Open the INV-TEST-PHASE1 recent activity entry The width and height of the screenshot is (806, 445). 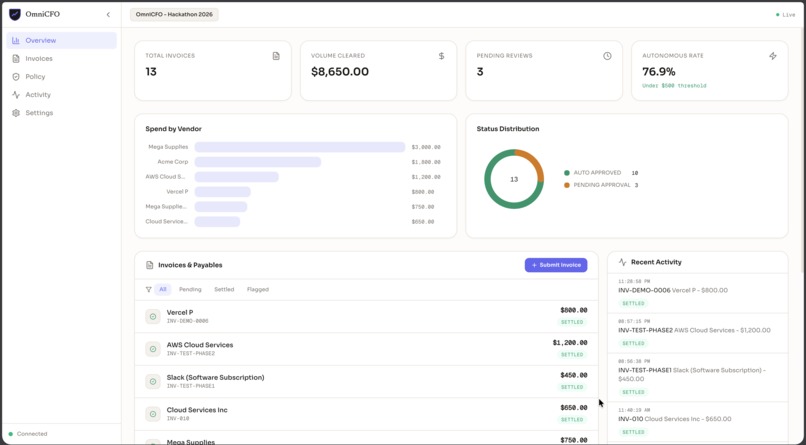tap(698, 377)
